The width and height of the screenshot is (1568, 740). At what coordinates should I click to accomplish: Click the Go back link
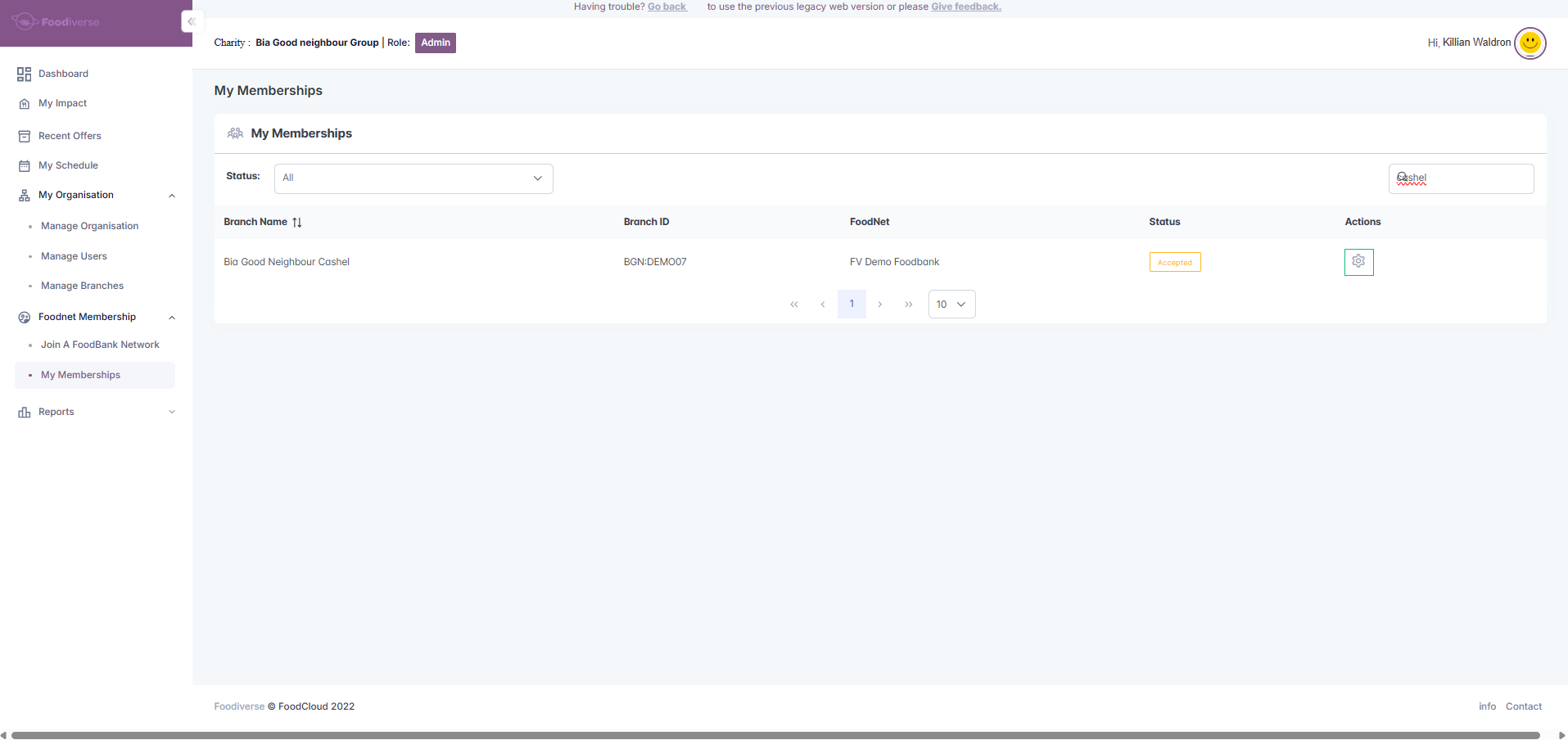click(667, 7)
